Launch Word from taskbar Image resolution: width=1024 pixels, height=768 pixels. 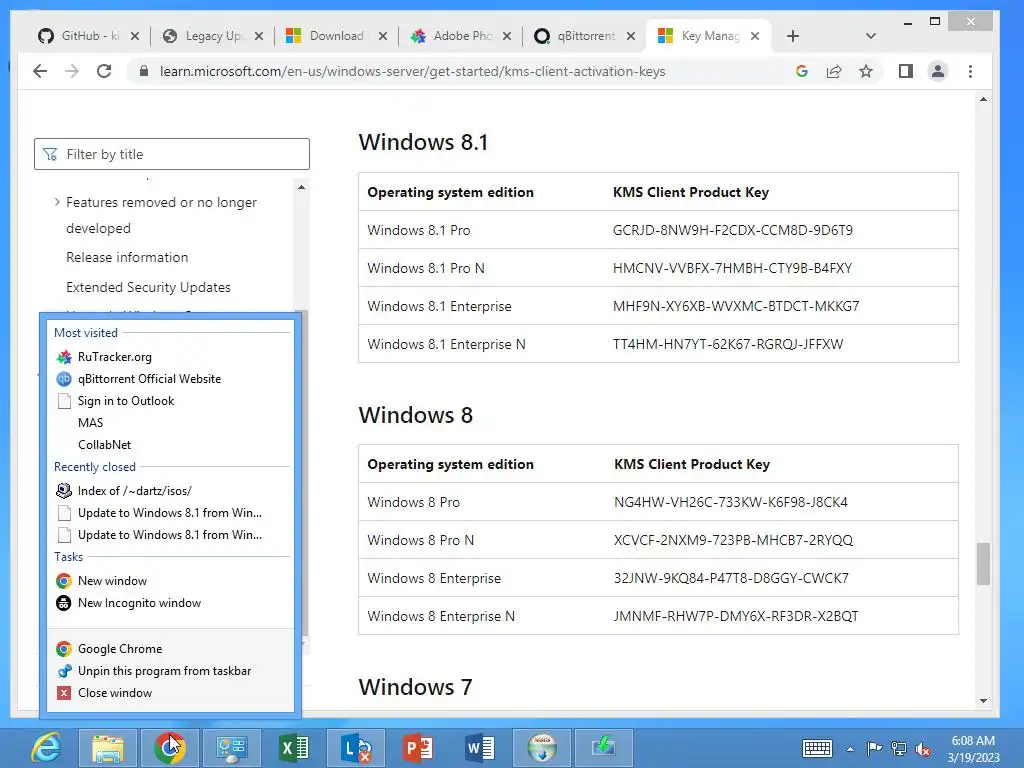click(x=480, y=748)
